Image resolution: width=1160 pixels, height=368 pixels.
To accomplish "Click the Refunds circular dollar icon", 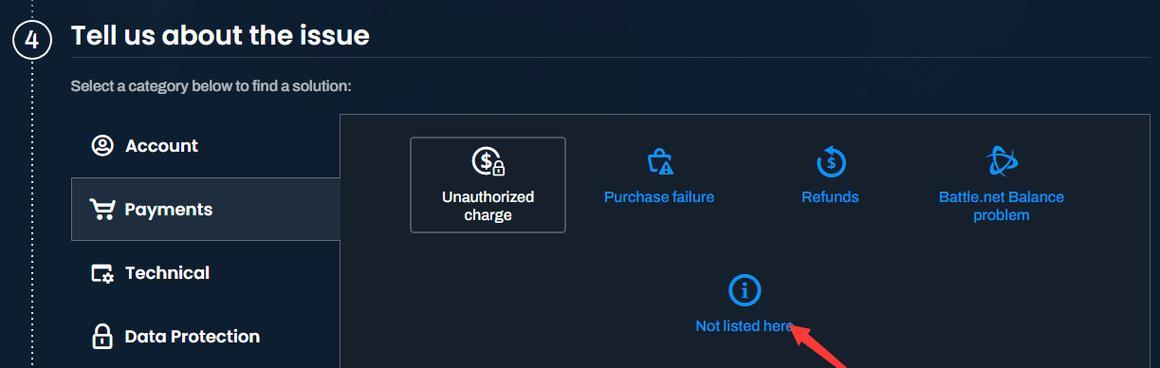I will 830,161.
